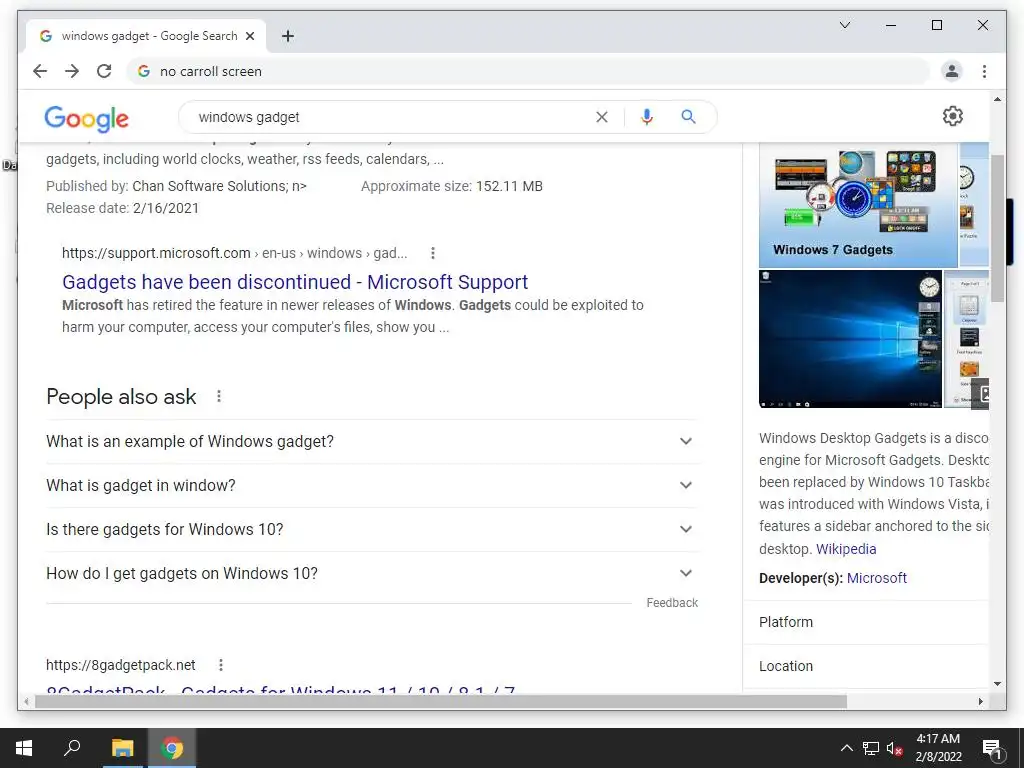Image resolution: width=1024 pixels, height=768 pixels.
Task: Open the 8GadgetPack search result title
Action: (281, 689)
